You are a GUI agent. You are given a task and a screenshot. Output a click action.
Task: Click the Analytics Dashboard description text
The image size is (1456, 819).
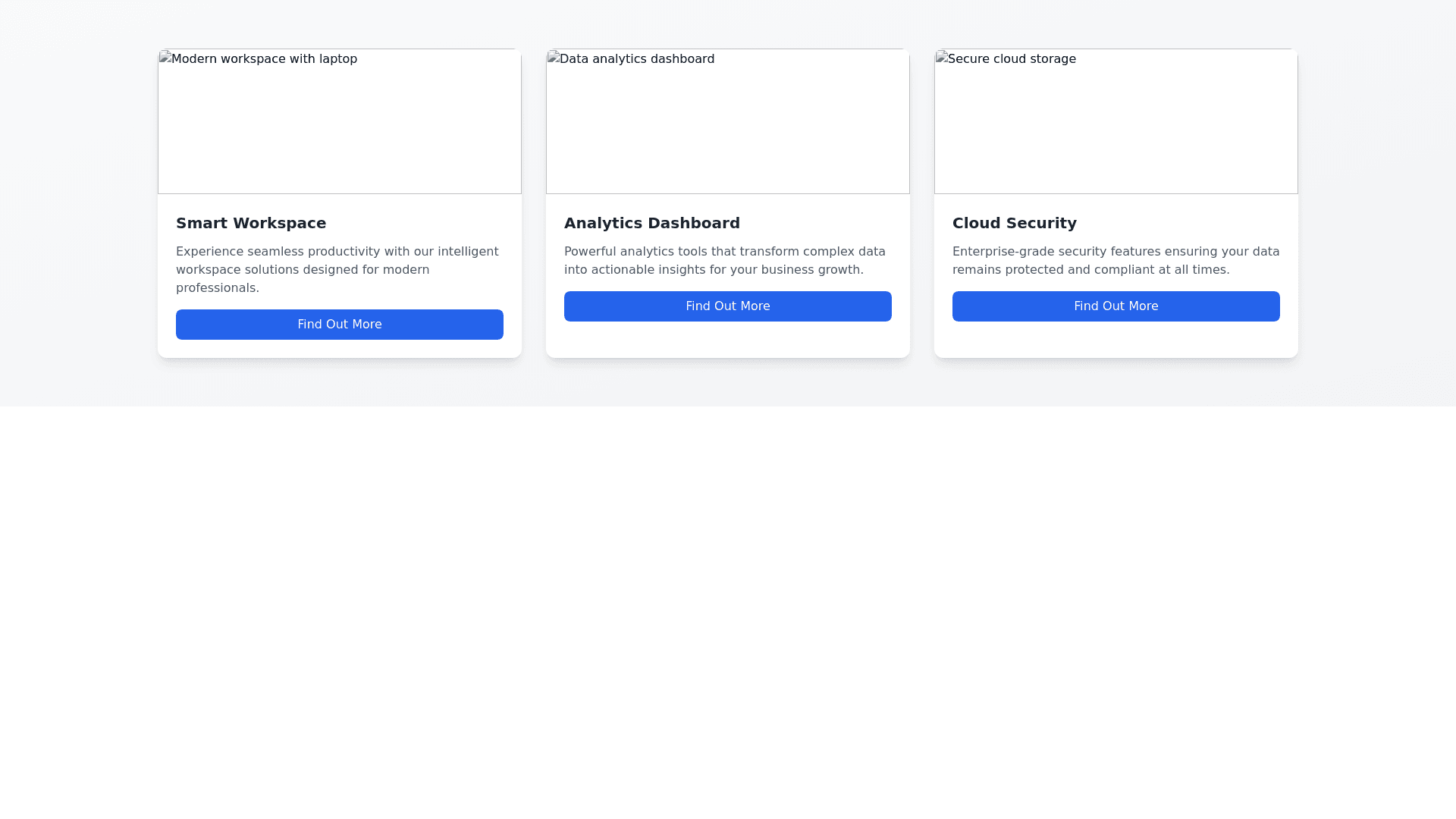pyautogui.click(x=724, y=260)
